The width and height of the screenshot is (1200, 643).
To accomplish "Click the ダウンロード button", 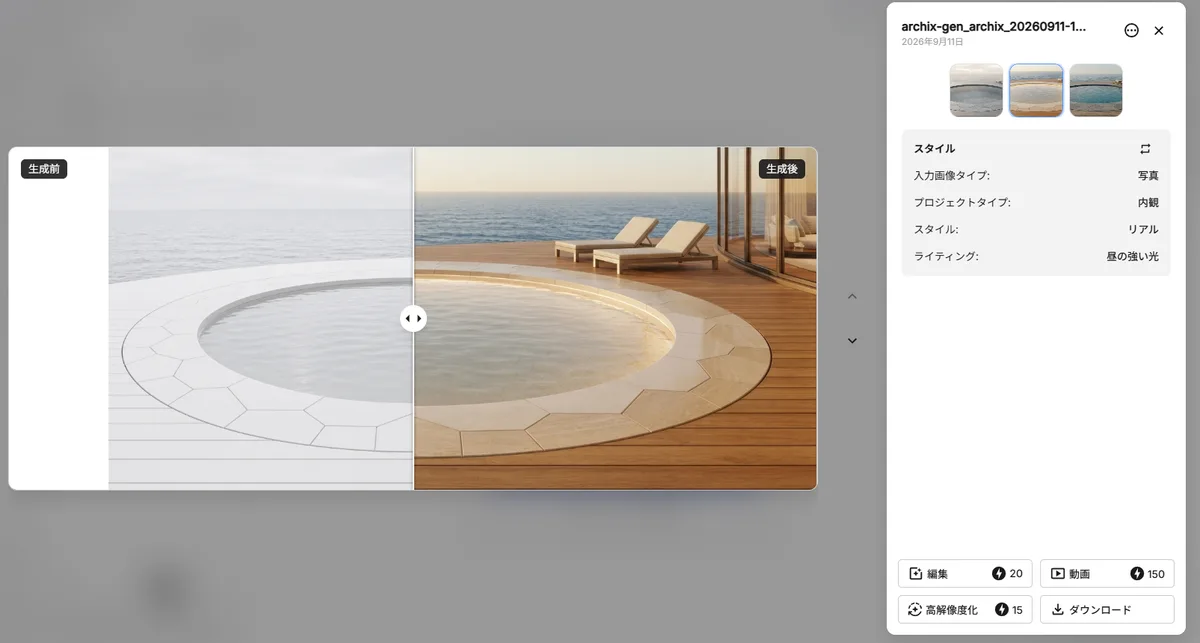I will [x=1107, y=610].
